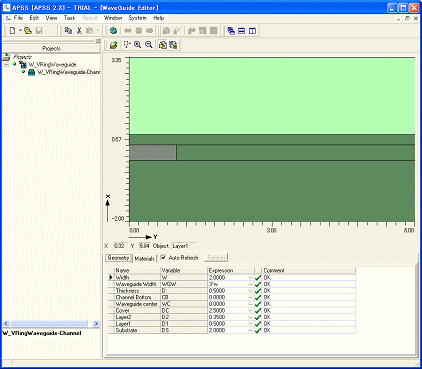Image resolution: width=422 pixels, height=369 pixels.
Task: Open the View menu
Action: [x=51, y=18]
